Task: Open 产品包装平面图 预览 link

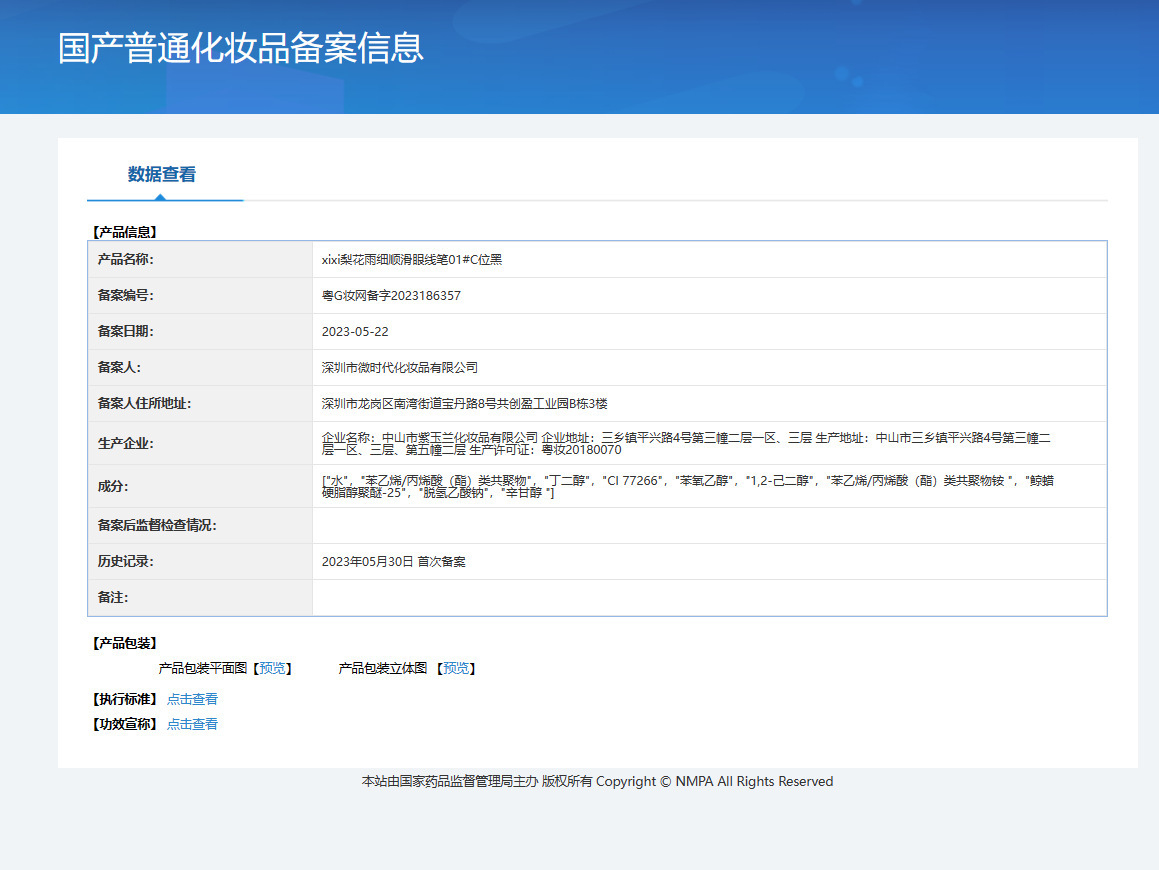Action: [x=272, y=668]
